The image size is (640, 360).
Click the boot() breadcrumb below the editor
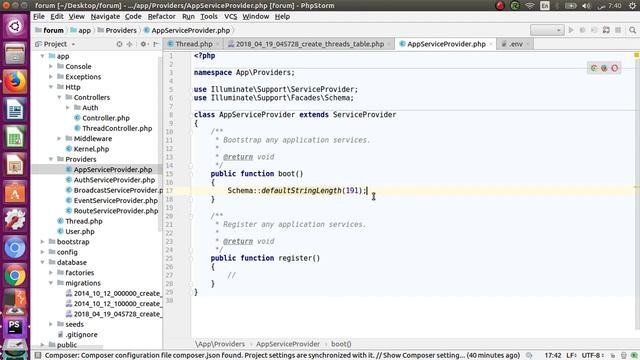coord(341,344)
